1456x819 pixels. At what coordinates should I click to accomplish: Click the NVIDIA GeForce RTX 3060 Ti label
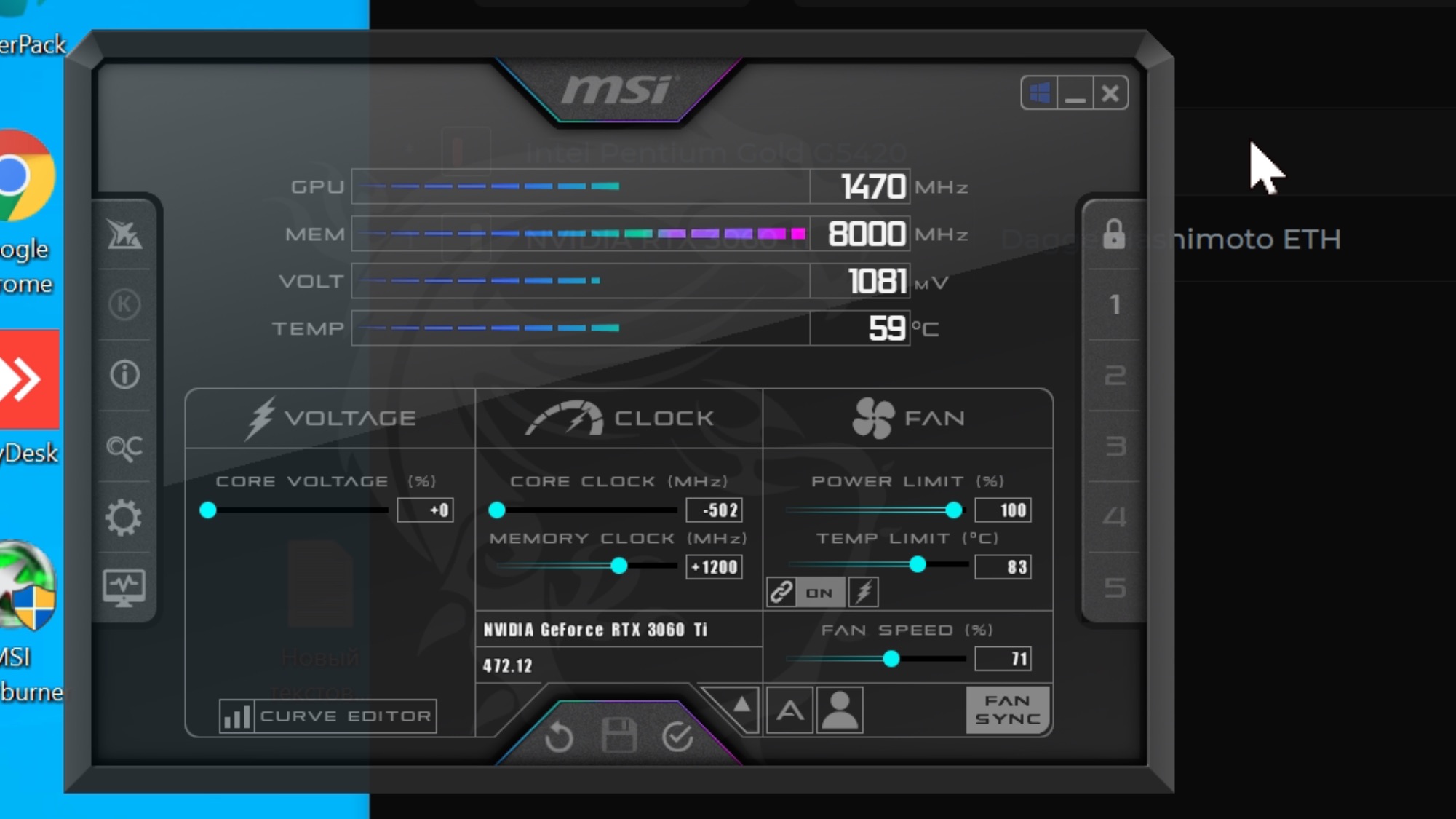click(595, 630)
